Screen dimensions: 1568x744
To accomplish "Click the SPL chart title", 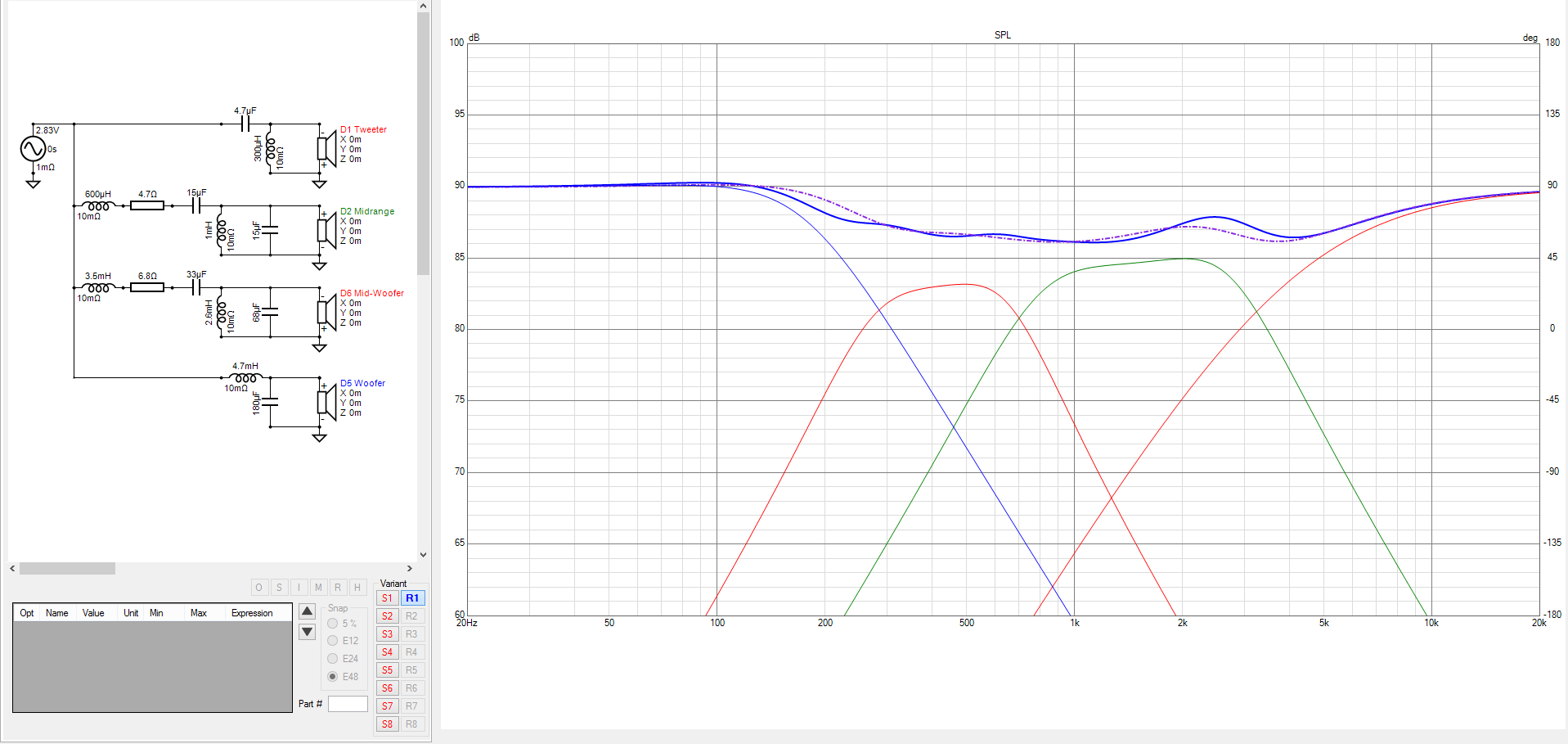I will point(1003,35).
